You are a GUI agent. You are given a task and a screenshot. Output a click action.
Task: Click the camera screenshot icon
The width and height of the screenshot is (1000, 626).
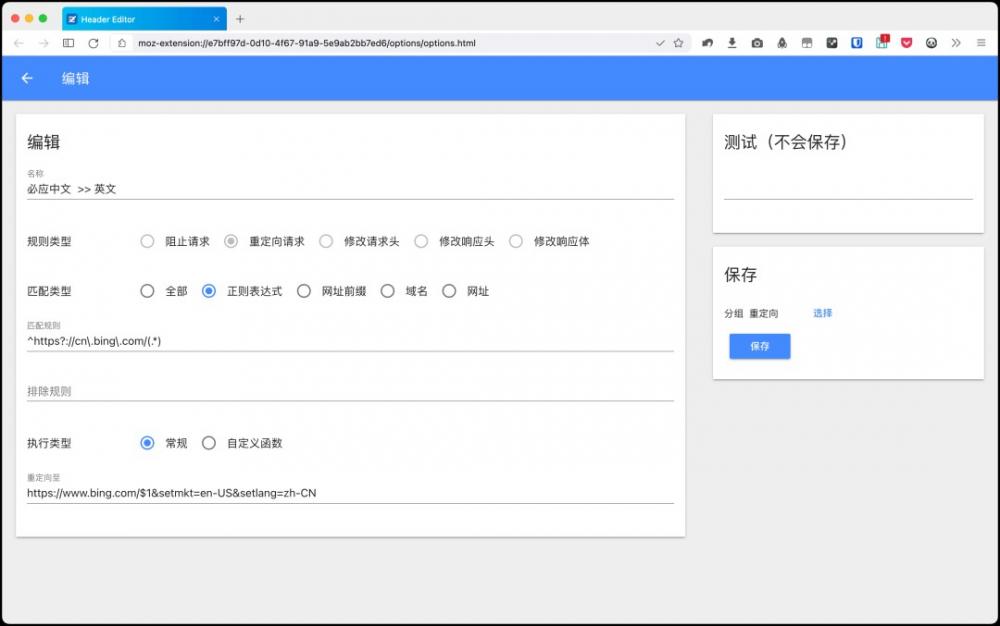click(757, 43)
